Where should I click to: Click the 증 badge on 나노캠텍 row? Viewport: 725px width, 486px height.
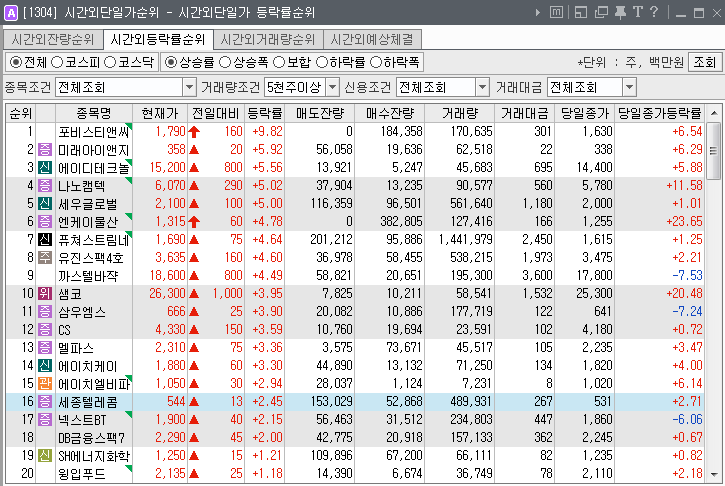pyautogui.click(x=44, y=185)
